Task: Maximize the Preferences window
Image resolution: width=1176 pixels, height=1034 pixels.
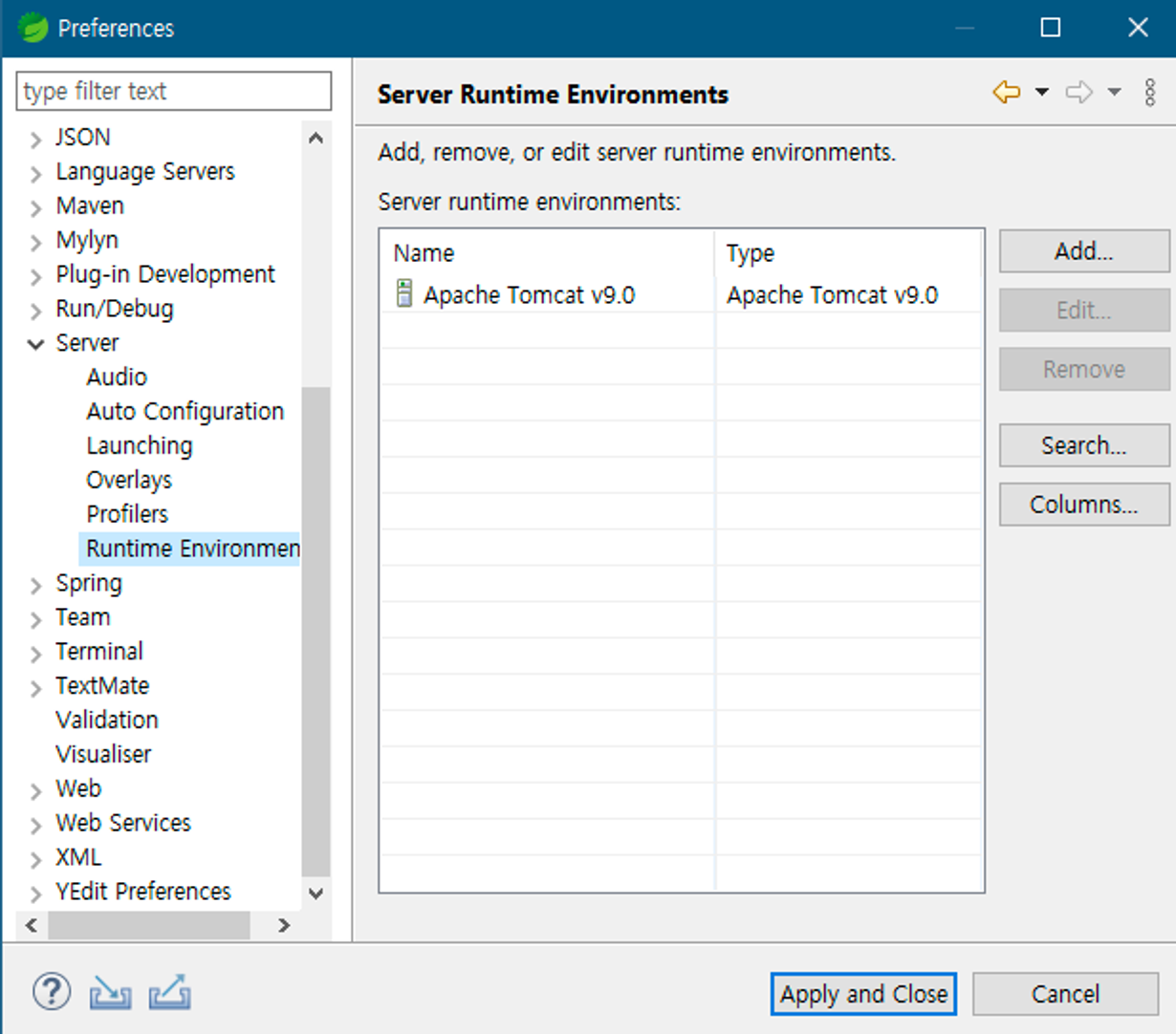Action: [x=1051, y=27]
